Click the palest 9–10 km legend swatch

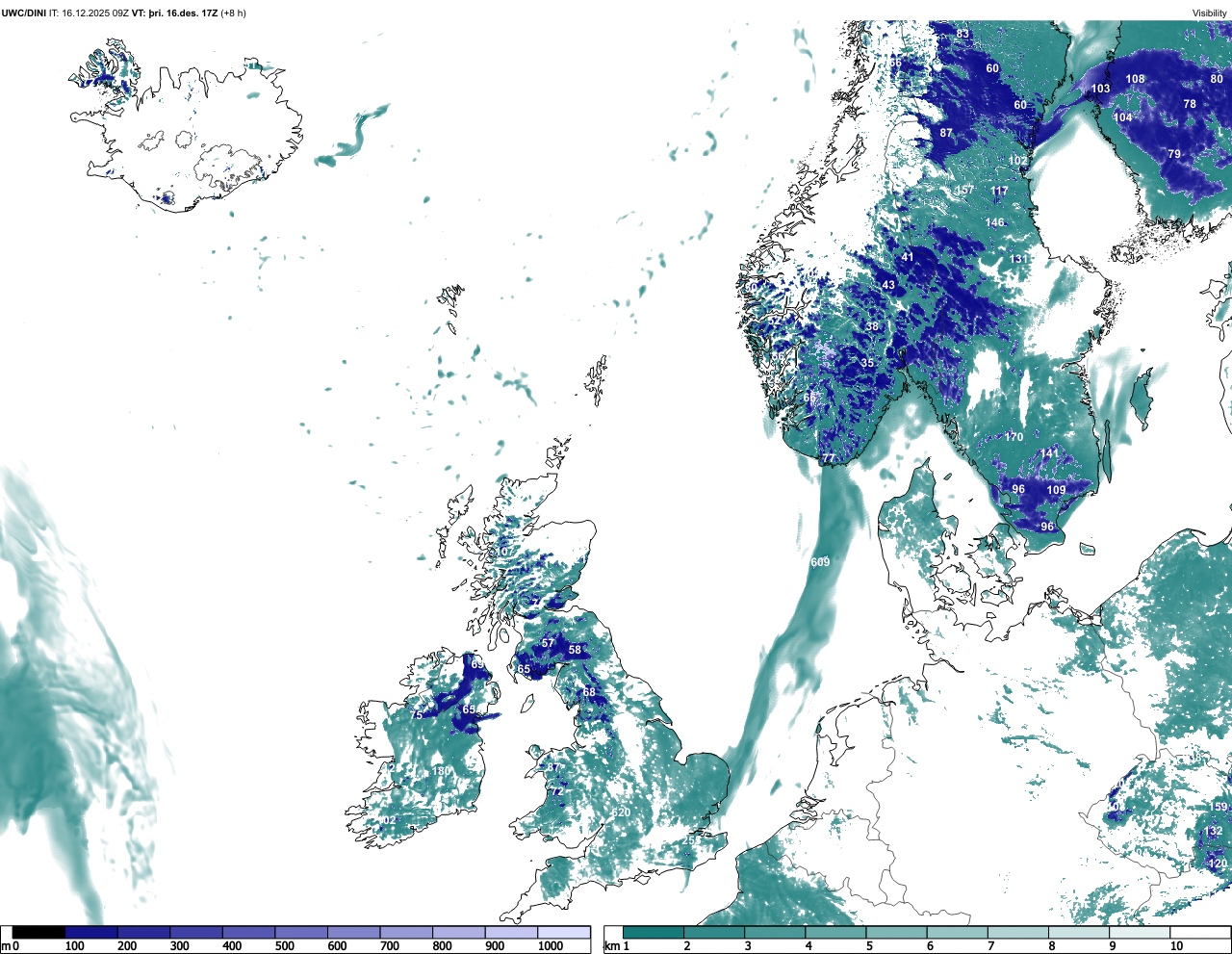(x=1140, y=932)
